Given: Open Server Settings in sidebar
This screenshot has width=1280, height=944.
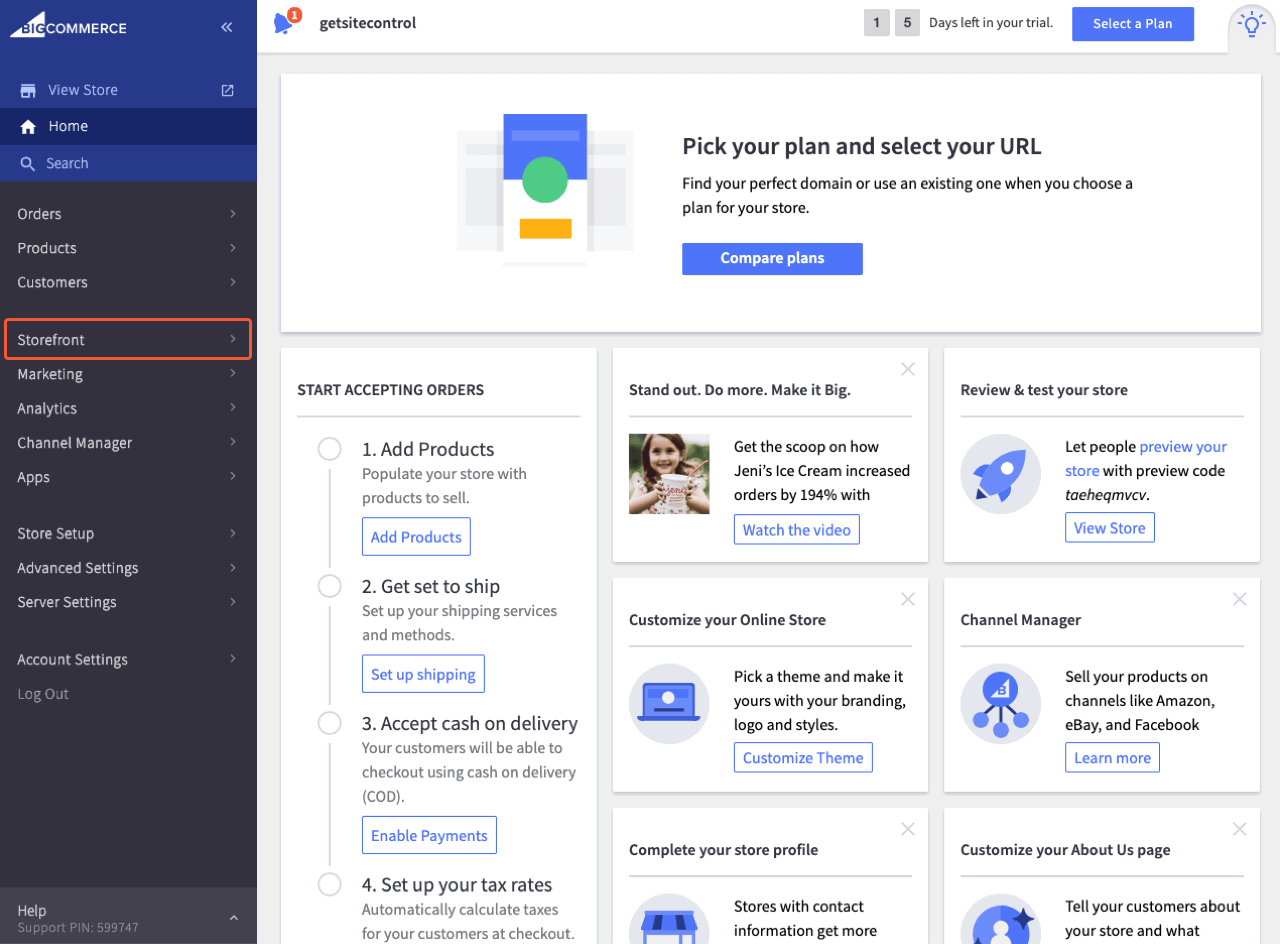Looking at the screenshot, I should coord(128,602).
